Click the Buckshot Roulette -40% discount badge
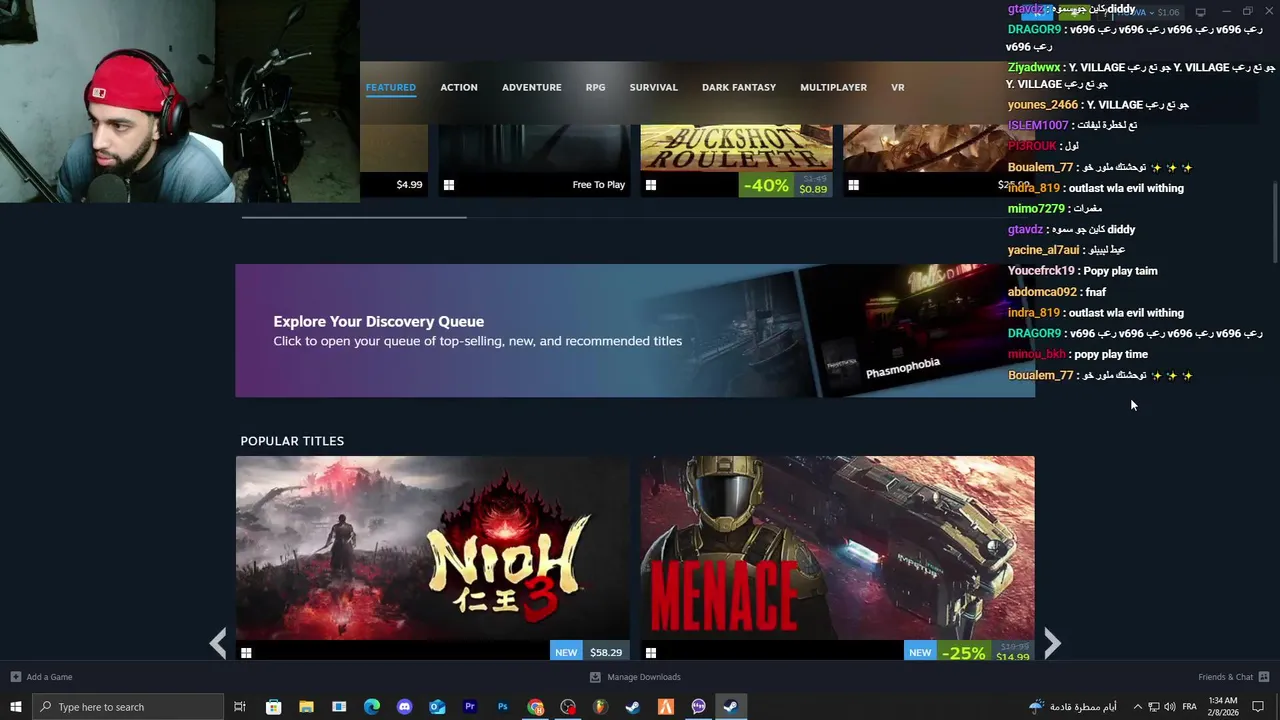Screen dimensions: 1280x720 [x=765, y=185]
